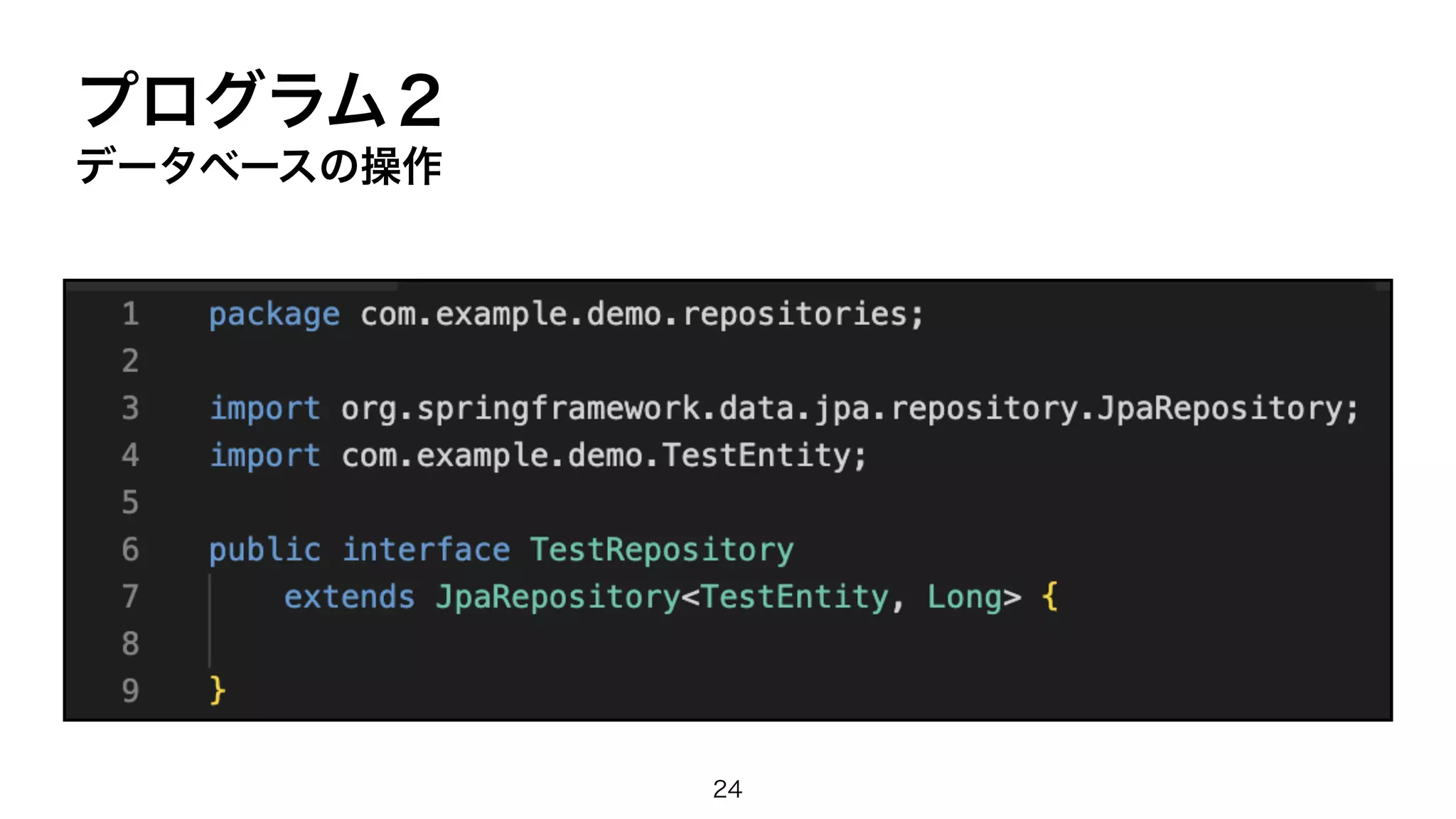Click the interface keyword
The width and height of the screenshot is (1456, 819).
pyautogui.click(x=427, y=550)
